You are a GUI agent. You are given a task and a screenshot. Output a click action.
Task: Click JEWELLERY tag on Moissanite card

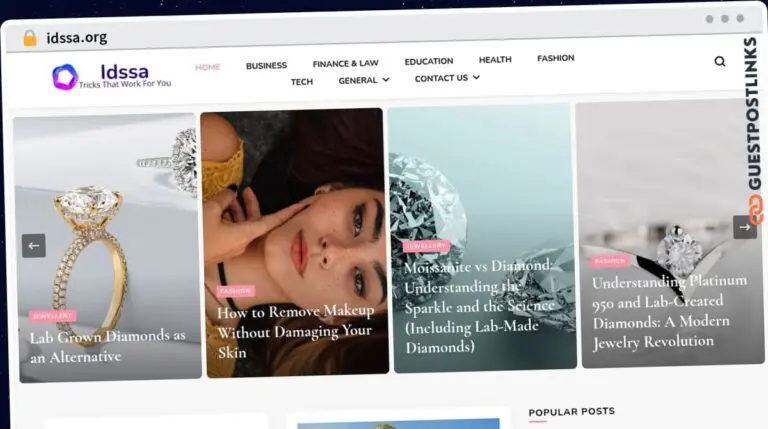(426, 246)
